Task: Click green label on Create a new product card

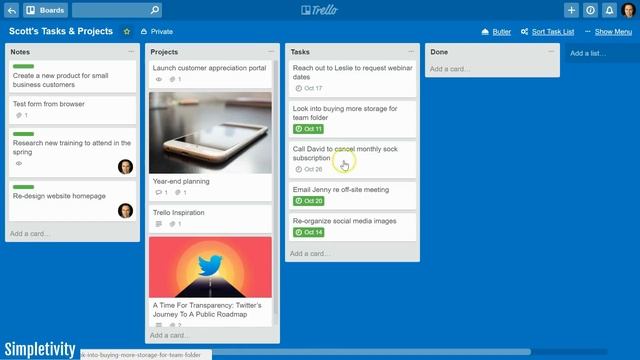Action: 23,66
